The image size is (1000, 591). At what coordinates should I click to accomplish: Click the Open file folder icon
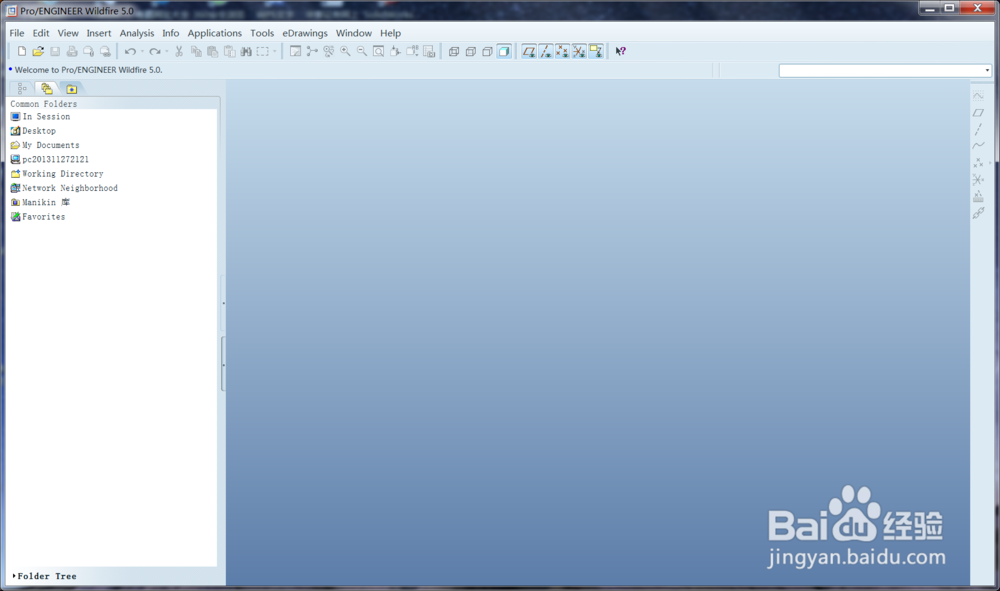pyautogui.click(x=38, y=52)
